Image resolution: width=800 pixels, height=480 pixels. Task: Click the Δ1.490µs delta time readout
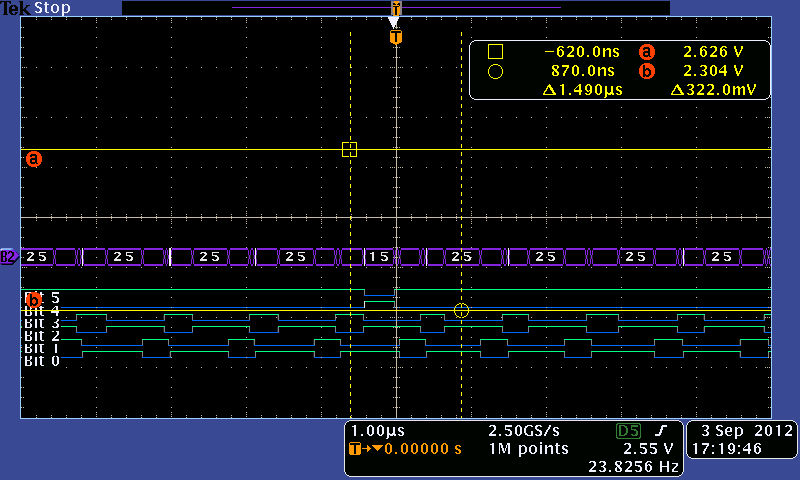[x=583, y=90]
